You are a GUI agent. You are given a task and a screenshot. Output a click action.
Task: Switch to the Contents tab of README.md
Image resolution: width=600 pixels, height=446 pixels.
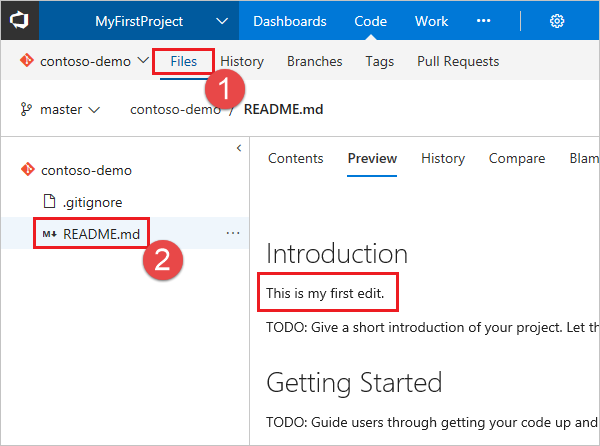295,158
